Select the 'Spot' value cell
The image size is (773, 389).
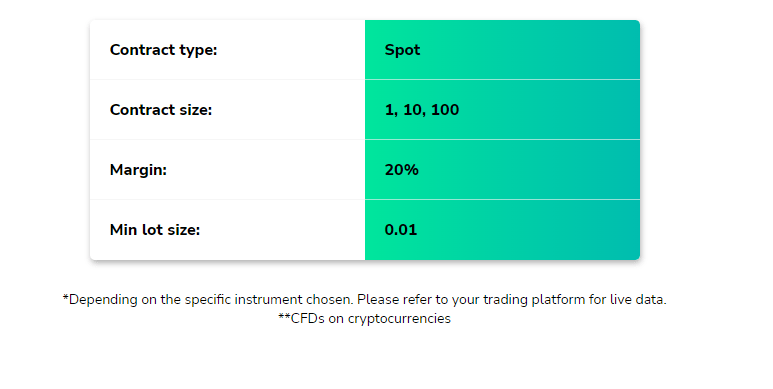click(x=502, y=50)
